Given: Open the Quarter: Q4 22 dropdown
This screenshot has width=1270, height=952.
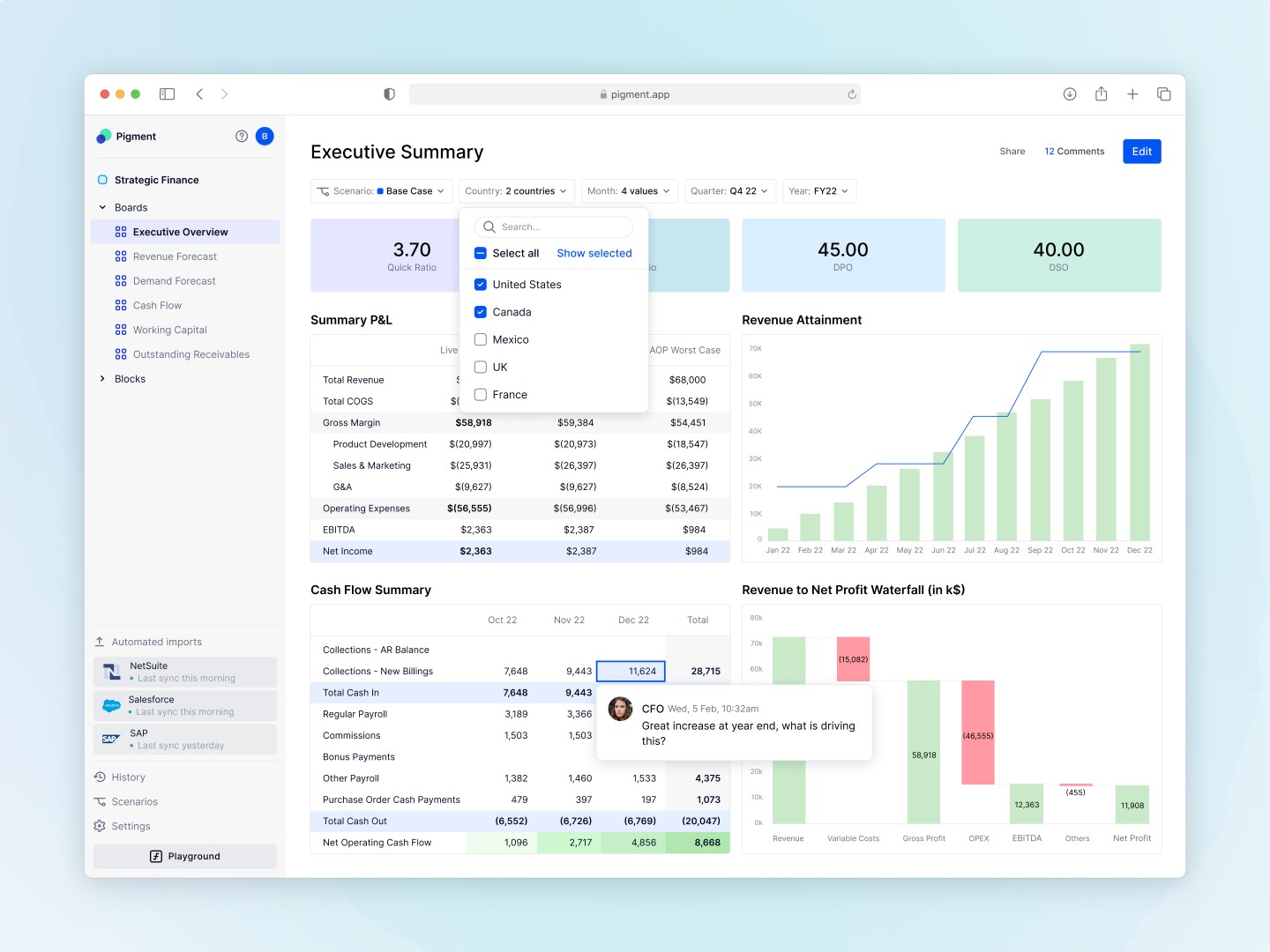Looking at the screenshot, I should coord(729,190).
